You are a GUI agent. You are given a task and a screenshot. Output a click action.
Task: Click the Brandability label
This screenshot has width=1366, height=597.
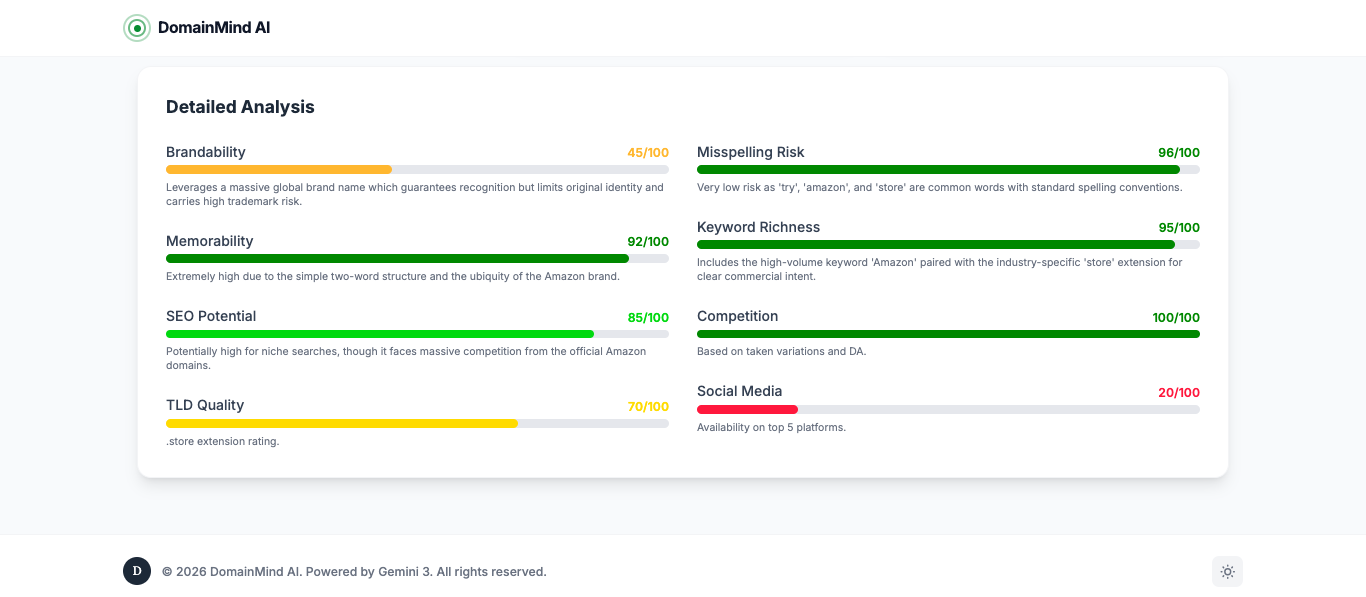[206, 152]
